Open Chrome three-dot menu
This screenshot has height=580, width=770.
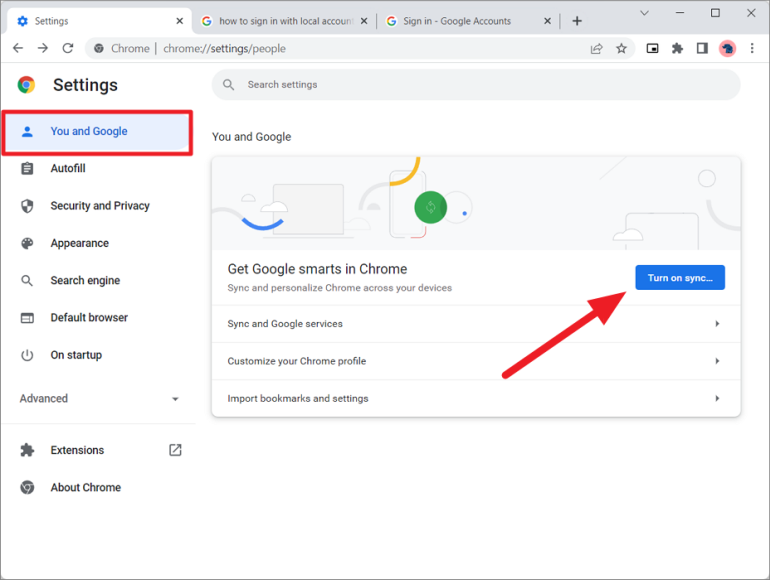752,48
